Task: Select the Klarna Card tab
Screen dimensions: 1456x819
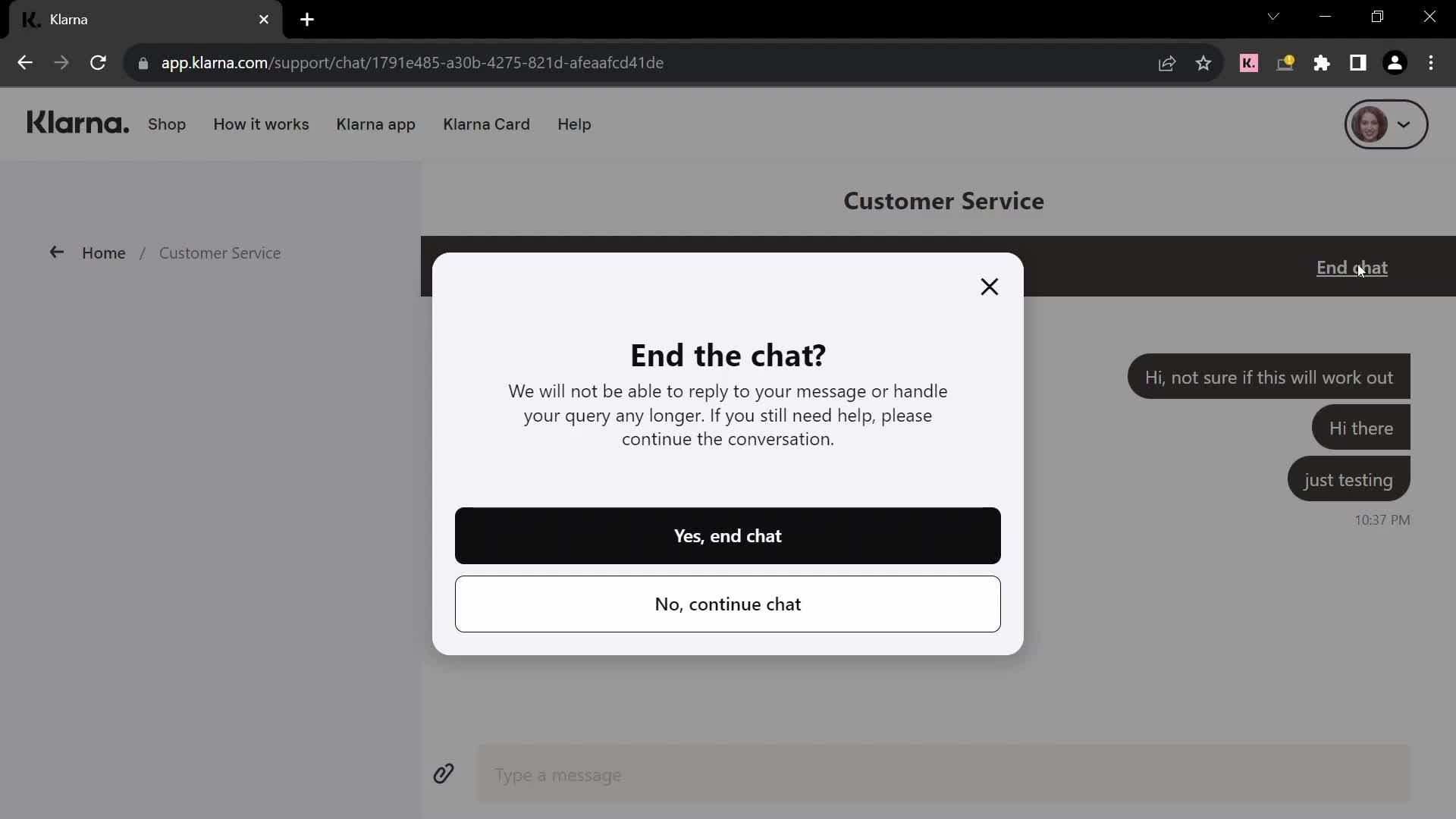Action: coord(487,124)
